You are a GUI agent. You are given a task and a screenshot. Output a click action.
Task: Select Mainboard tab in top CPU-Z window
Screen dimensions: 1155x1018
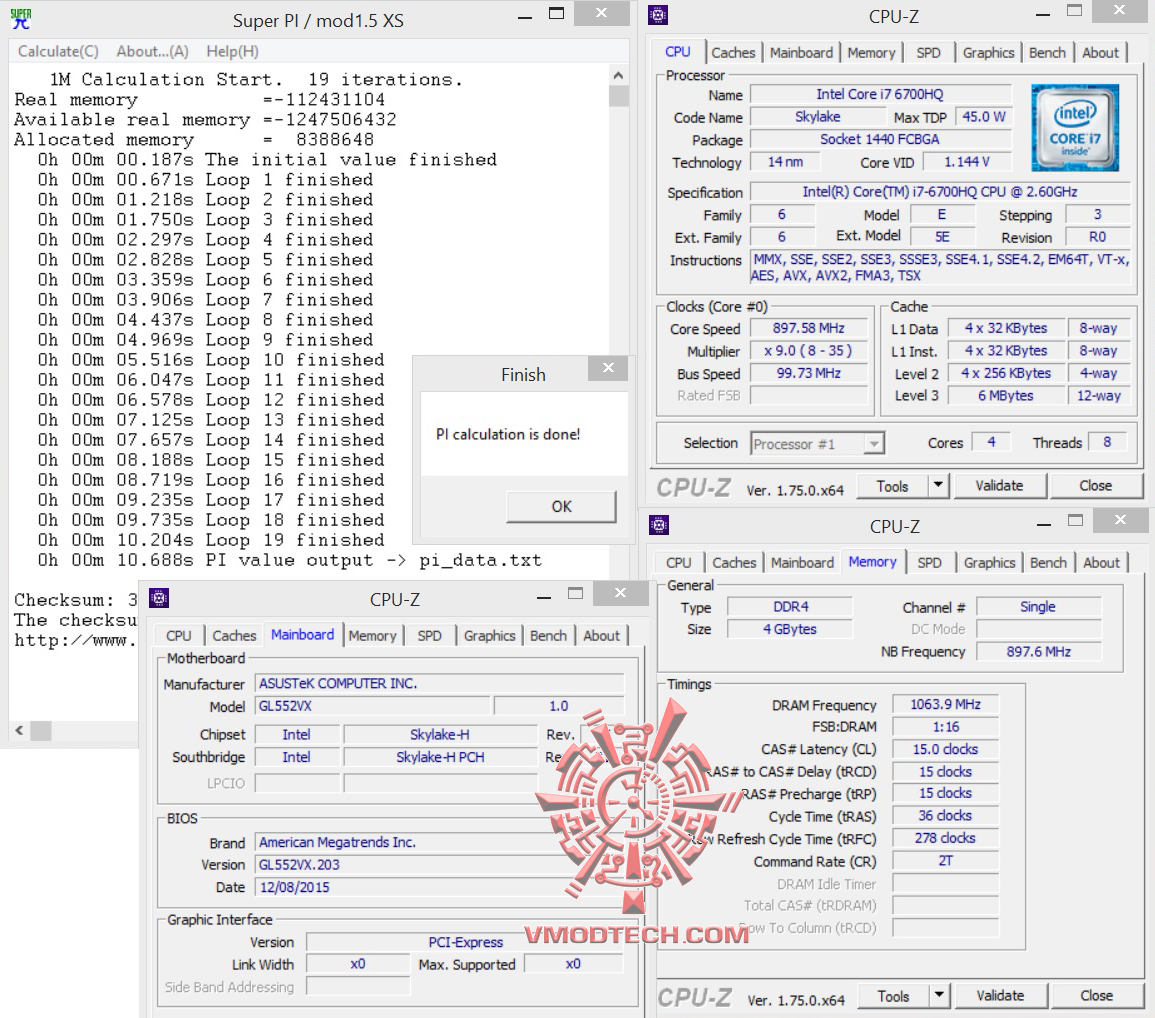point(801,53)
